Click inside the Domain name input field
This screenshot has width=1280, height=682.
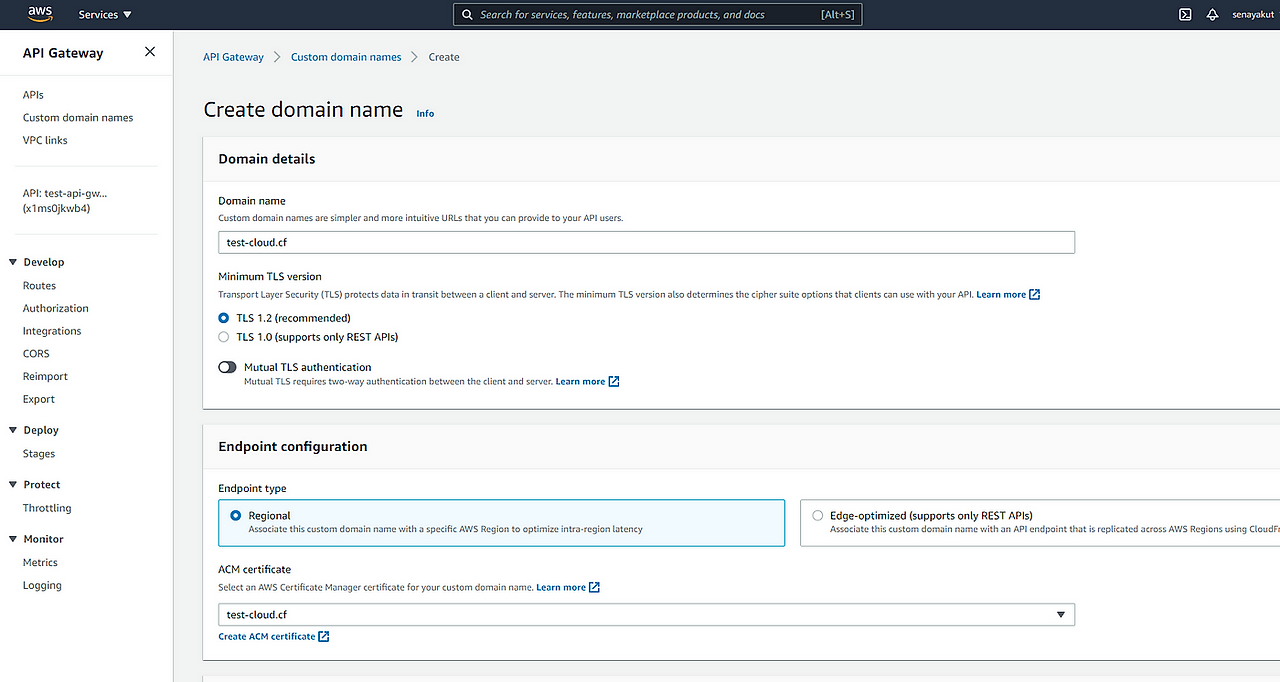(646, 242)
